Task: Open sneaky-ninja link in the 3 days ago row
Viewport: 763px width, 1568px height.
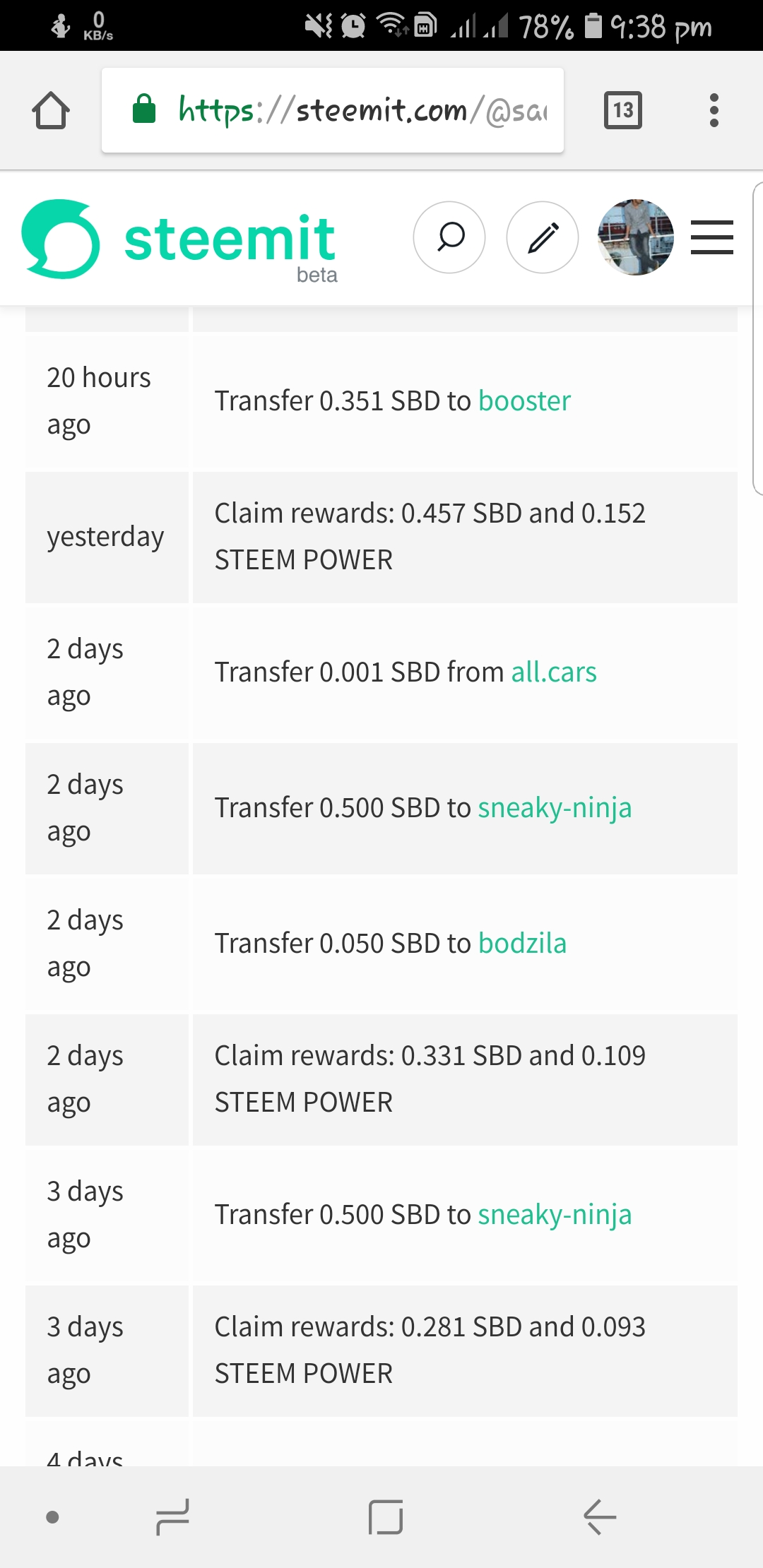Action: point(555,1215)
